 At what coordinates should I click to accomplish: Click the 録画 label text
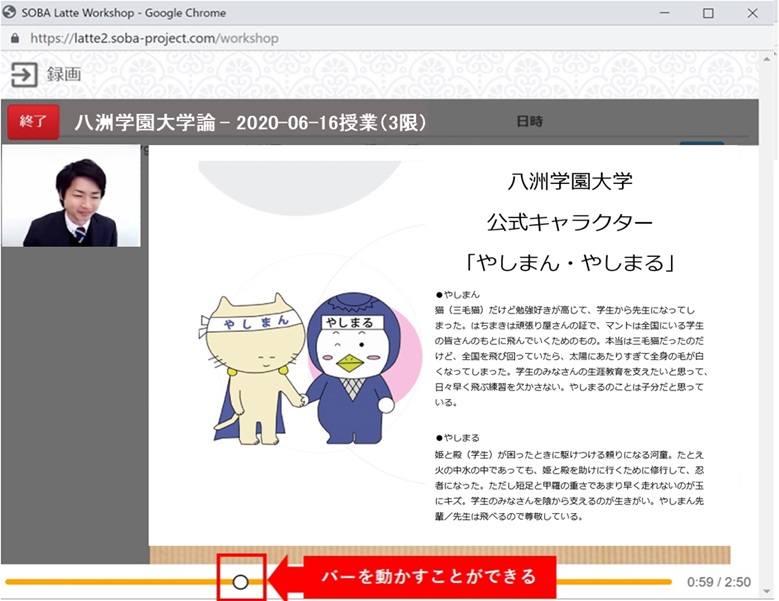[64, 75]
